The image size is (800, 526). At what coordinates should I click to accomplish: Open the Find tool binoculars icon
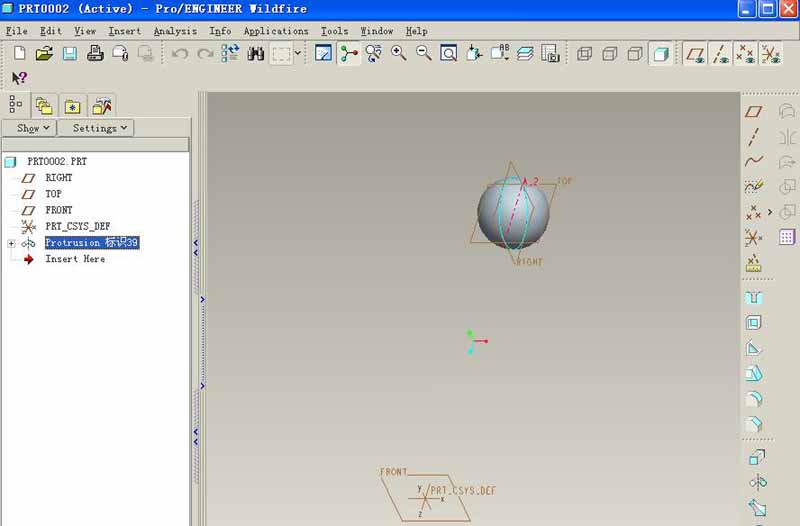(256, 53)
